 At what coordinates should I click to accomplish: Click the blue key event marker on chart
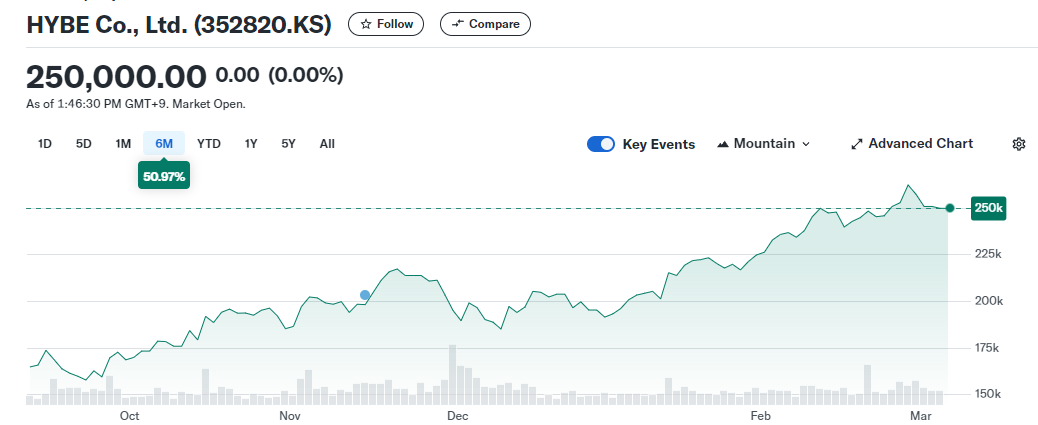point(365,295)
